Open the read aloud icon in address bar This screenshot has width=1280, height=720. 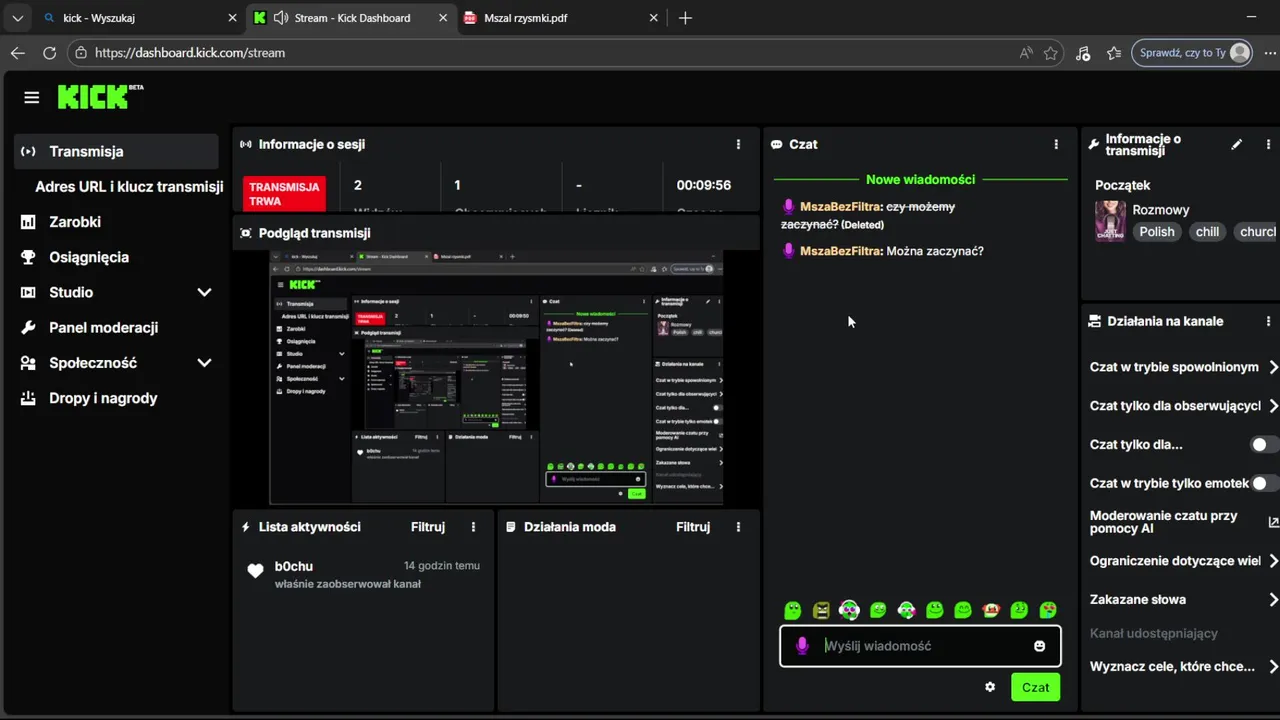click(x=1026, y=53)
